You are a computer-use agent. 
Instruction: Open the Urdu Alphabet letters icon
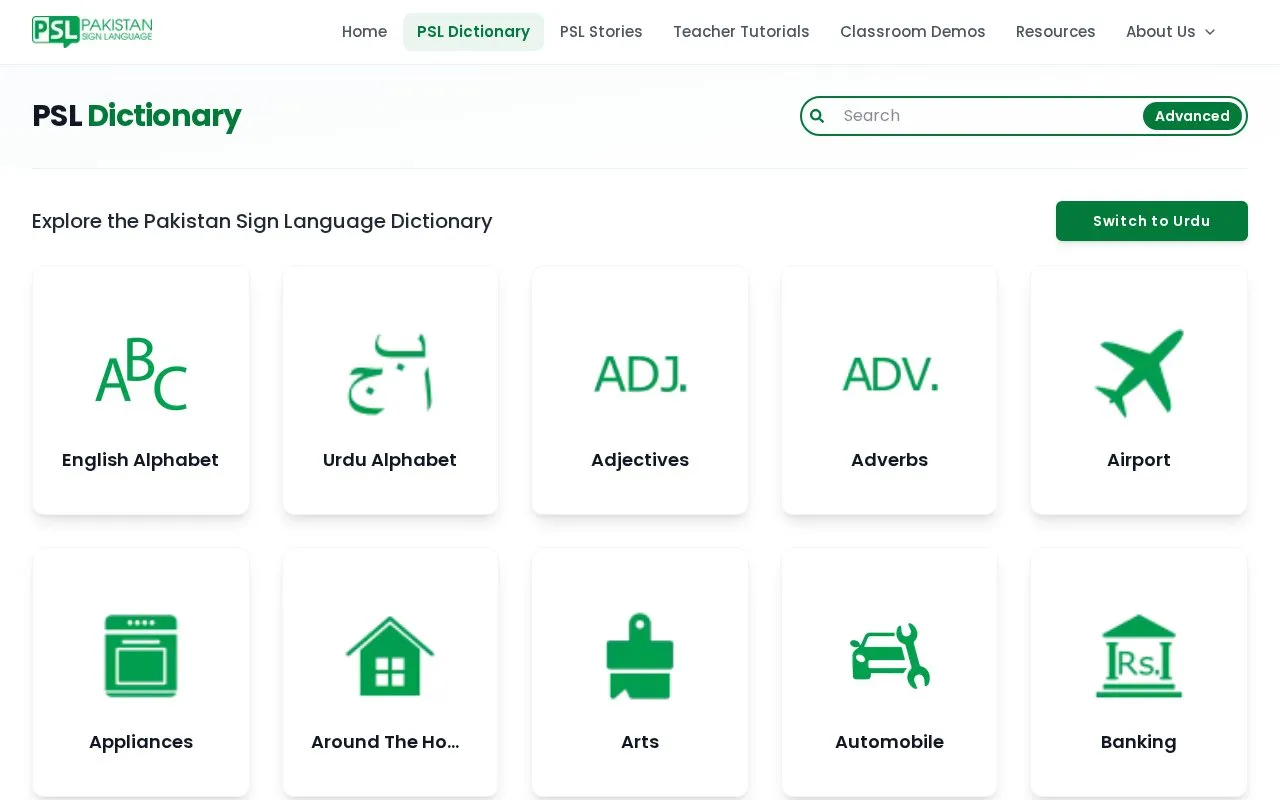coord(390,374)
